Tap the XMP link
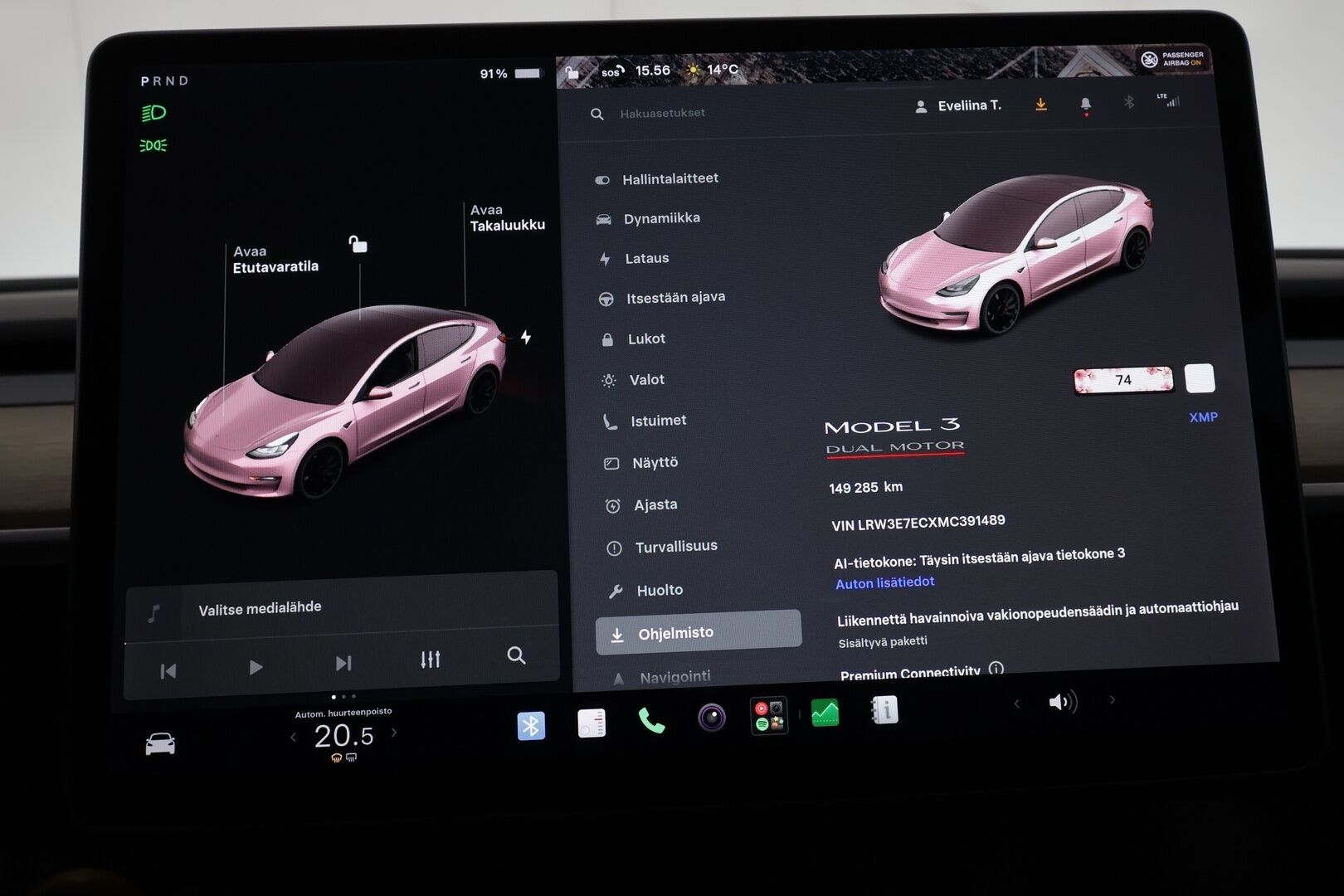Image resolution: width=1344 pixels, height=896 pixels. point(1203,417)
